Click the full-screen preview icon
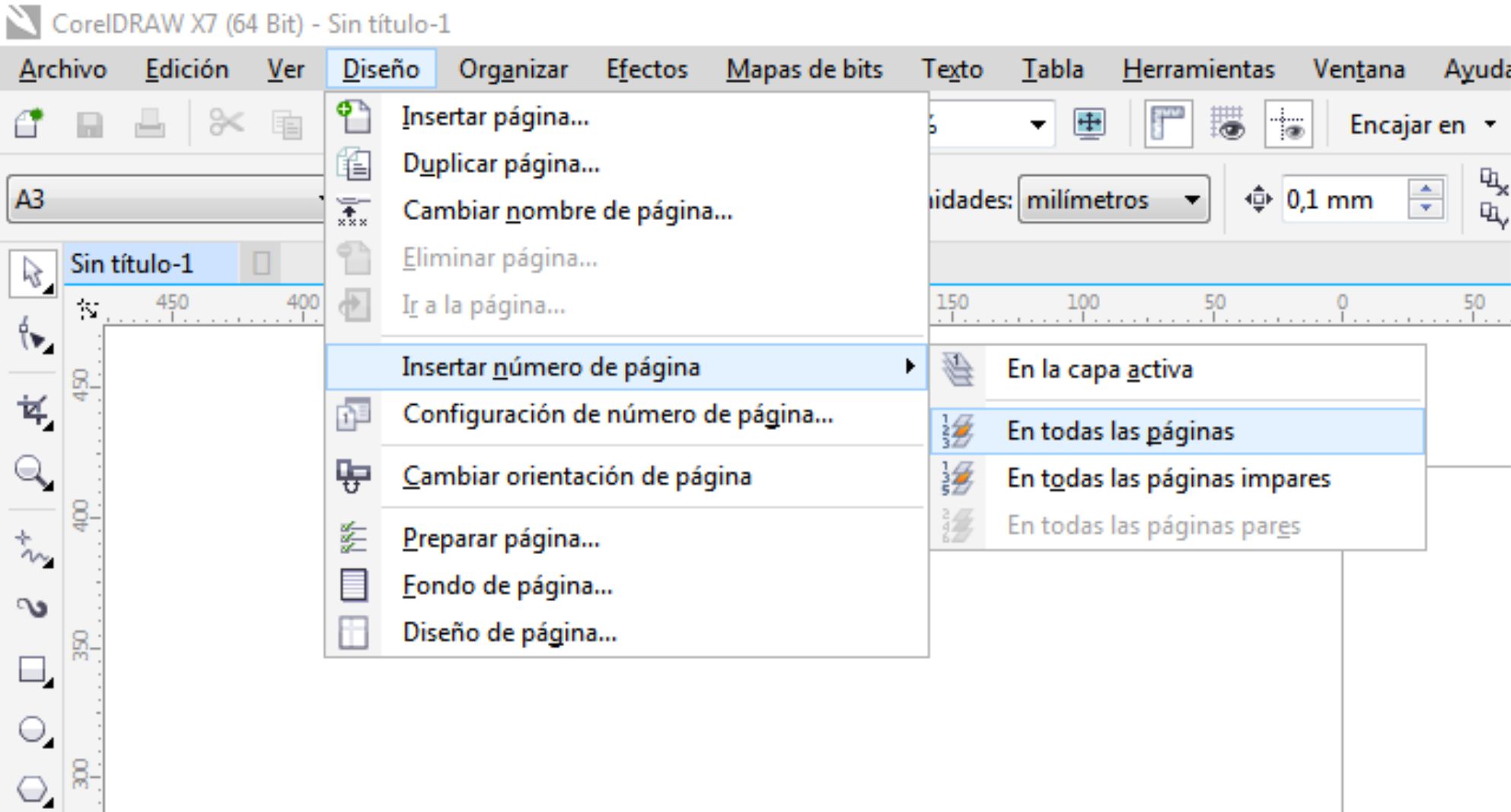This screenshot has height=812, width=1511. click(1089, 123)
